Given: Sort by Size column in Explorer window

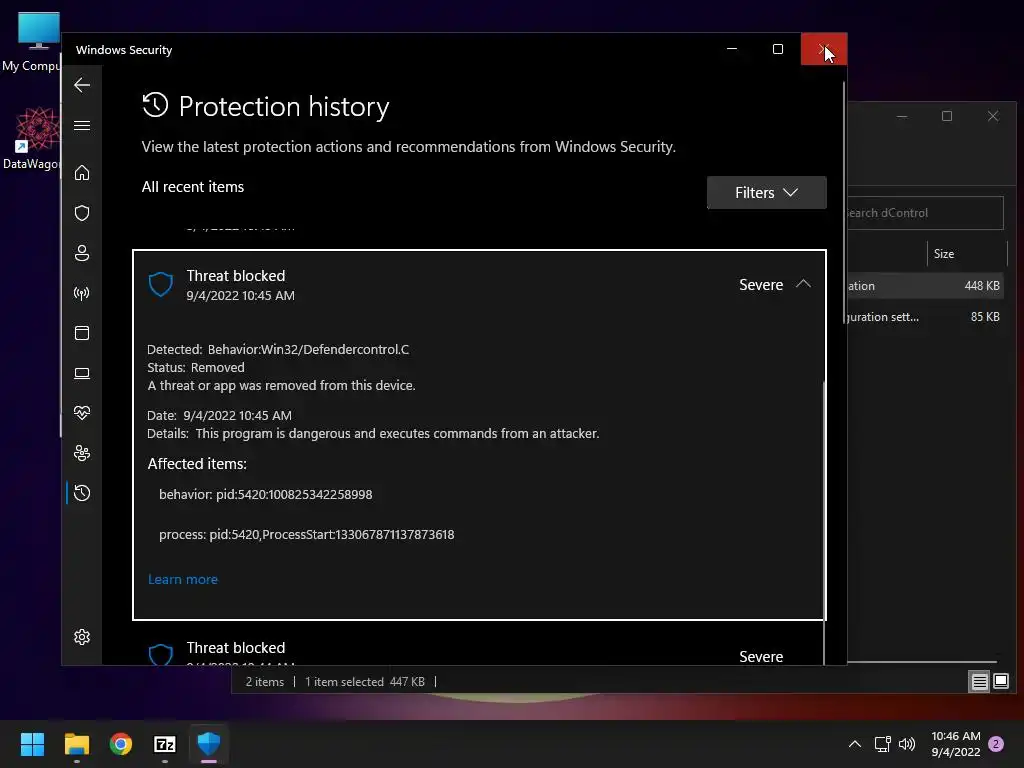Looking at the screenshot, I should tap(944, 254).
